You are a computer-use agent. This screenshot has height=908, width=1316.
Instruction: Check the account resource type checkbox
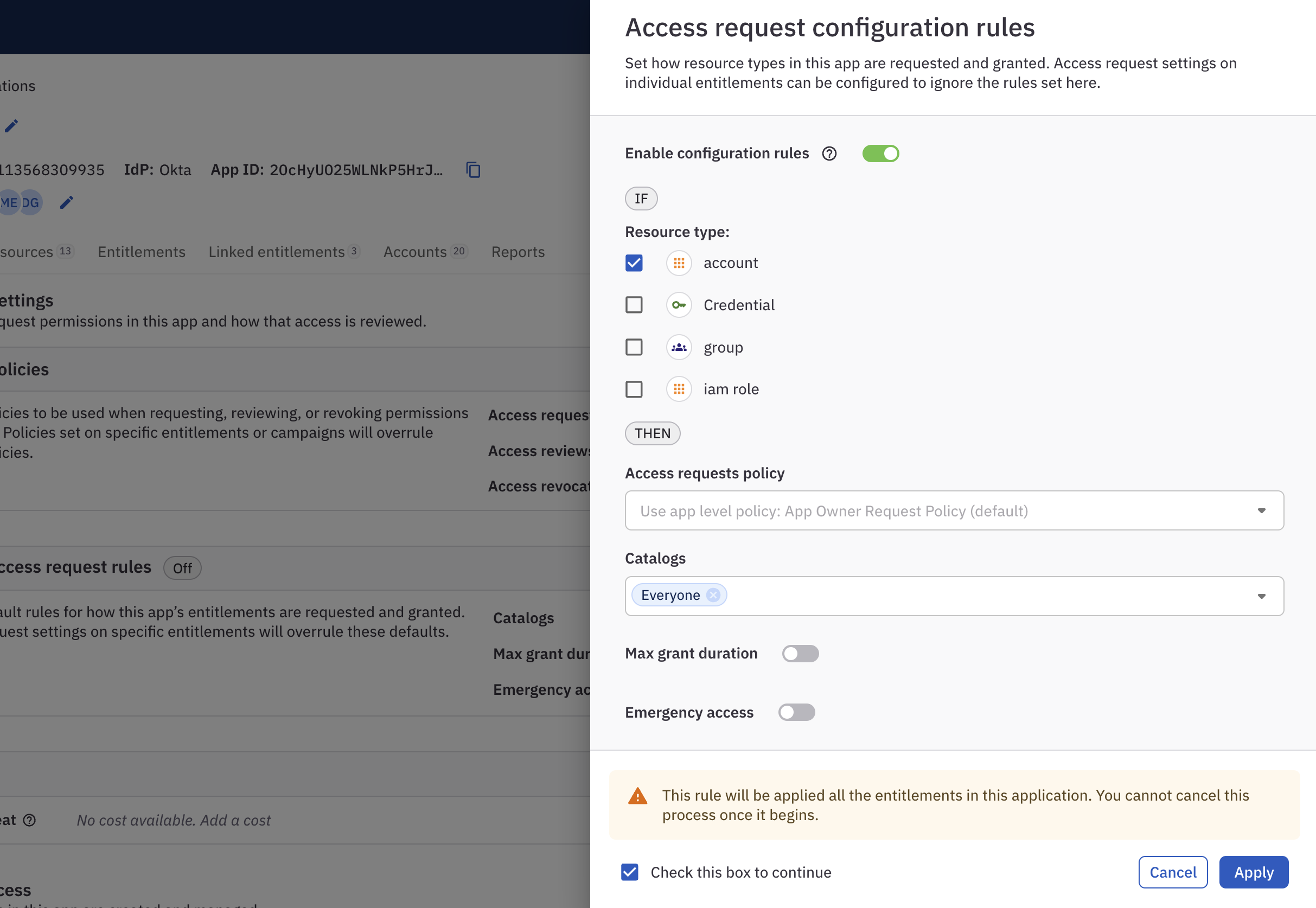click(635, 262)
